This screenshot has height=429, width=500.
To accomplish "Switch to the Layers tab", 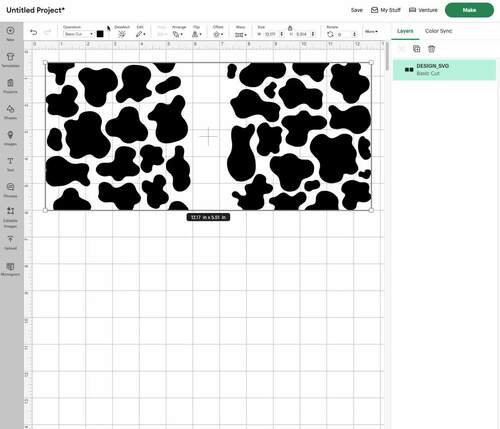I will 405,31.
